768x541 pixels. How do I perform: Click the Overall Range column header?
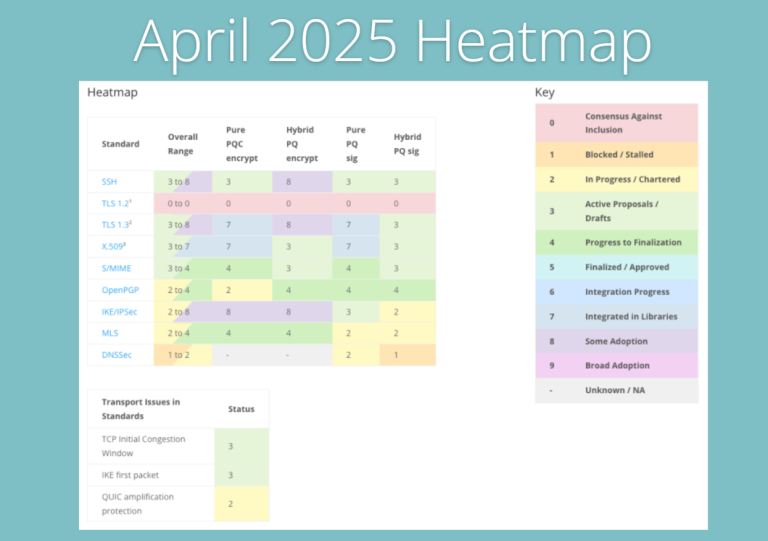coord(182,143)
